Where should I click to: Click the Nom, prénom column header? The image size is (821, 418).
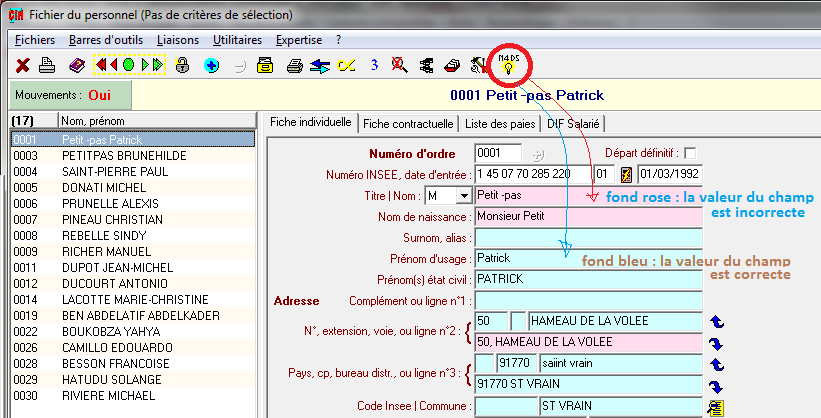coord(157,121)
